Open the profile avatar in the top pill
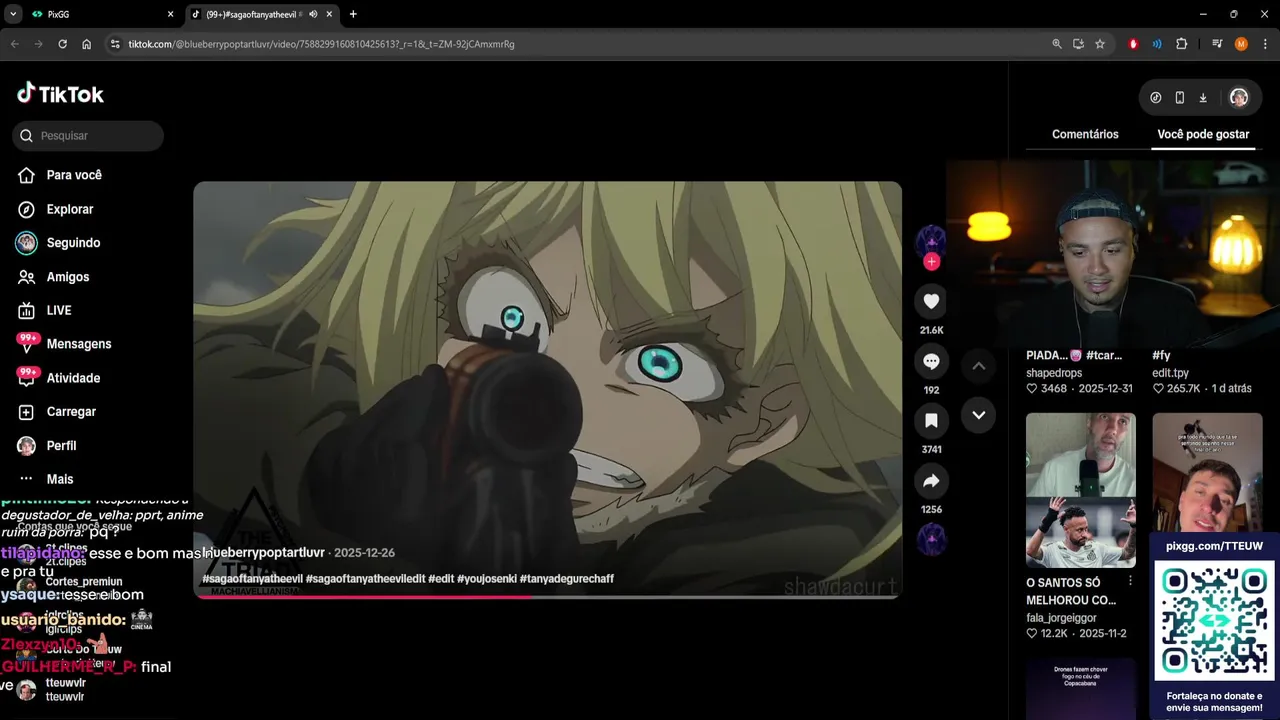Viewport: 1280px width, 720px height. tap(1239, 97)
